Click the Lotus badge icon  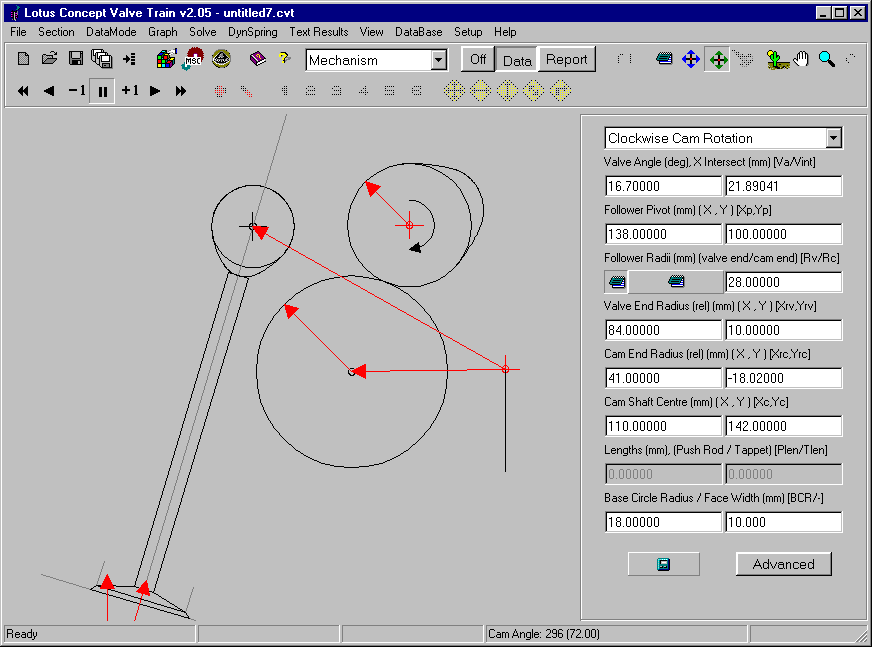pos(221,58)
